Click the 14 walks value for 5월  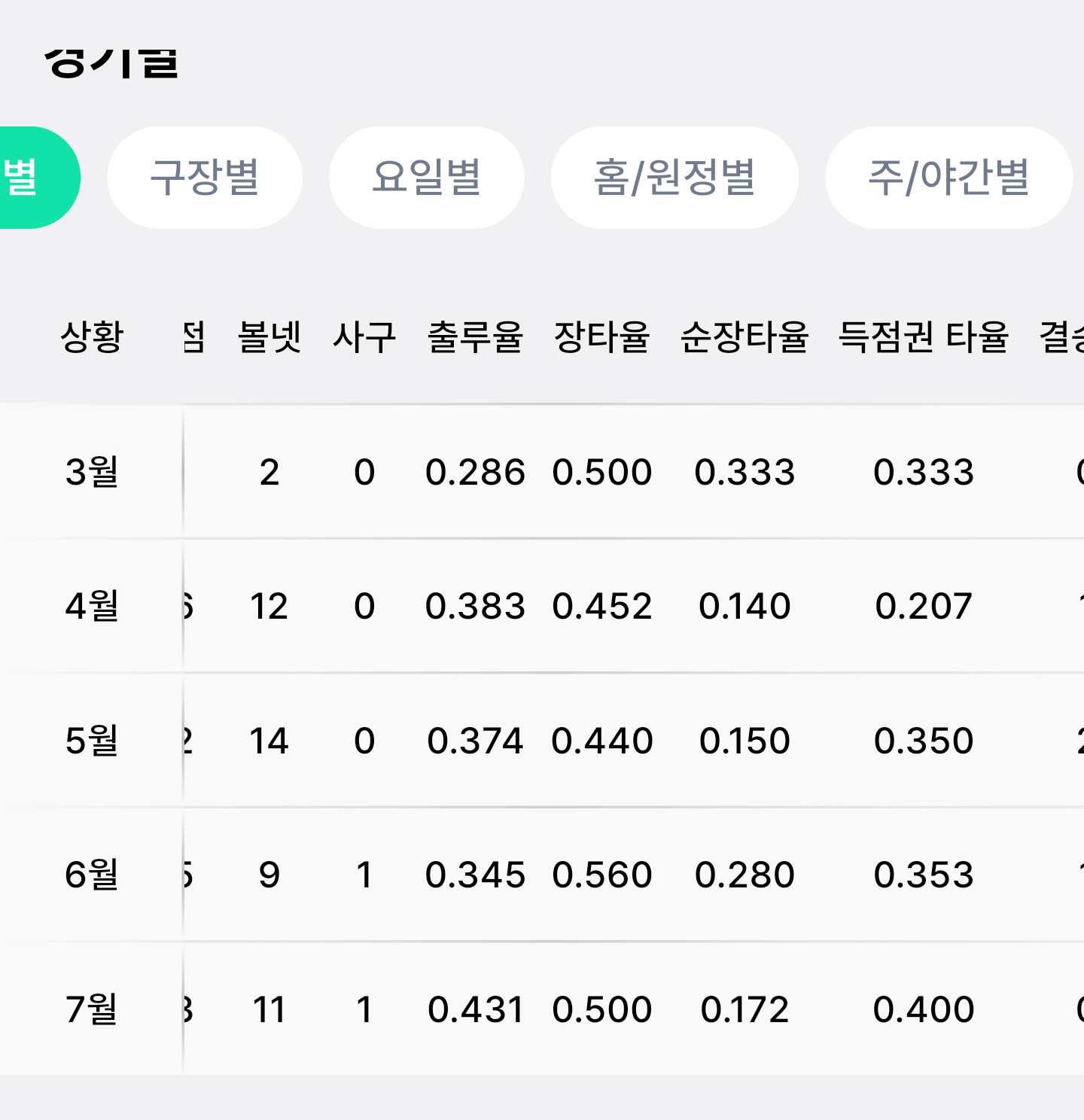pyautogui.click(x=269, y=741)
